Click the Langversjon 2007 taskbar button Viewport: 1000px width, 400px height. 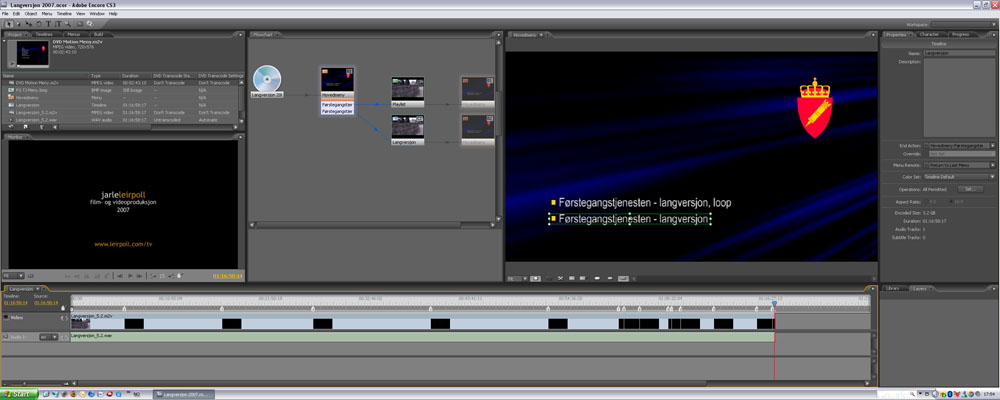[x=184, y=396]
